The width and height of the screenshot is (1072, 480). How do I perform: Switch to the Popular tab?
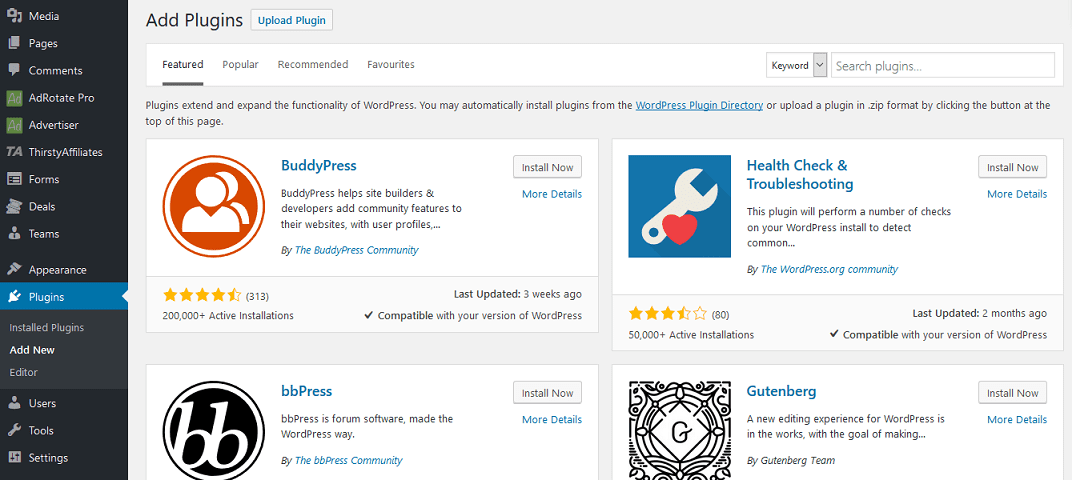pyautogui.click(x=240, y=65)
